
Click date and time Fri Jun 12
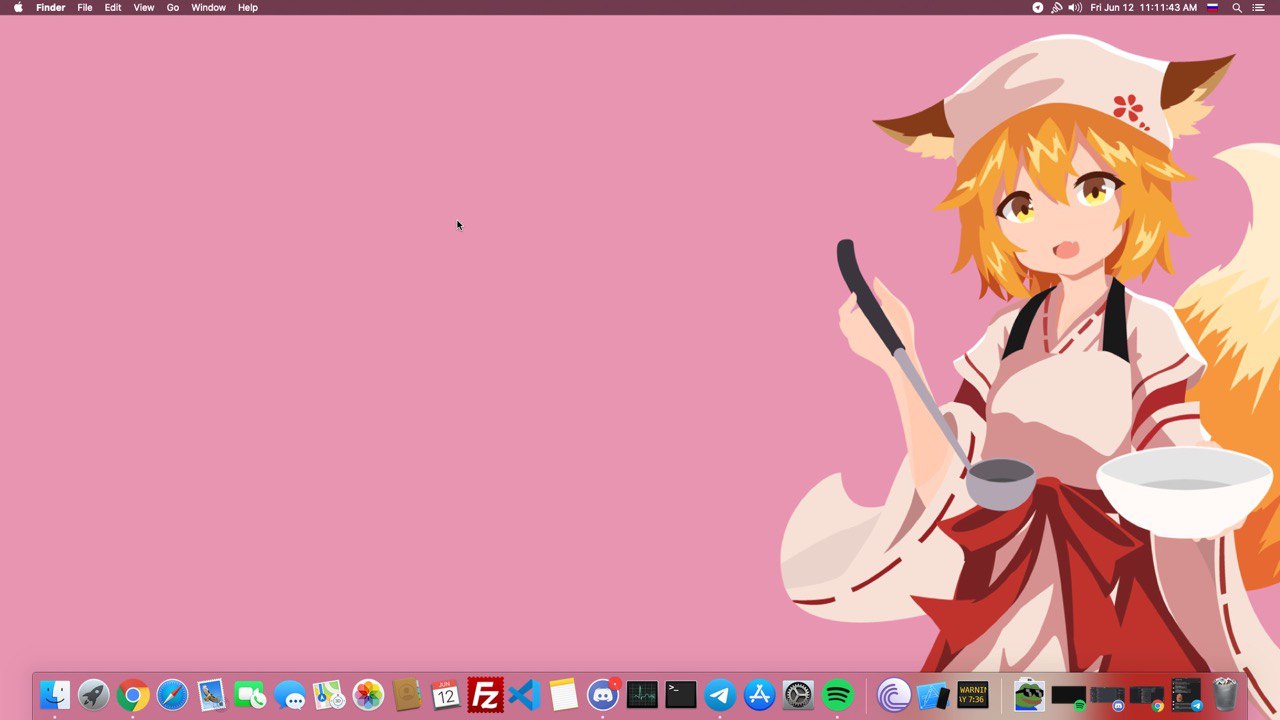click(1144, 7)
